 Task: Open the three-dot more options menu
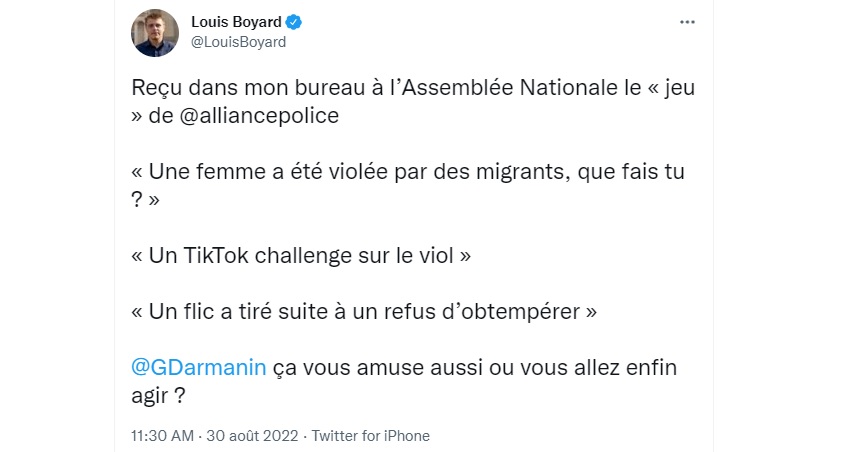point(686,22)
